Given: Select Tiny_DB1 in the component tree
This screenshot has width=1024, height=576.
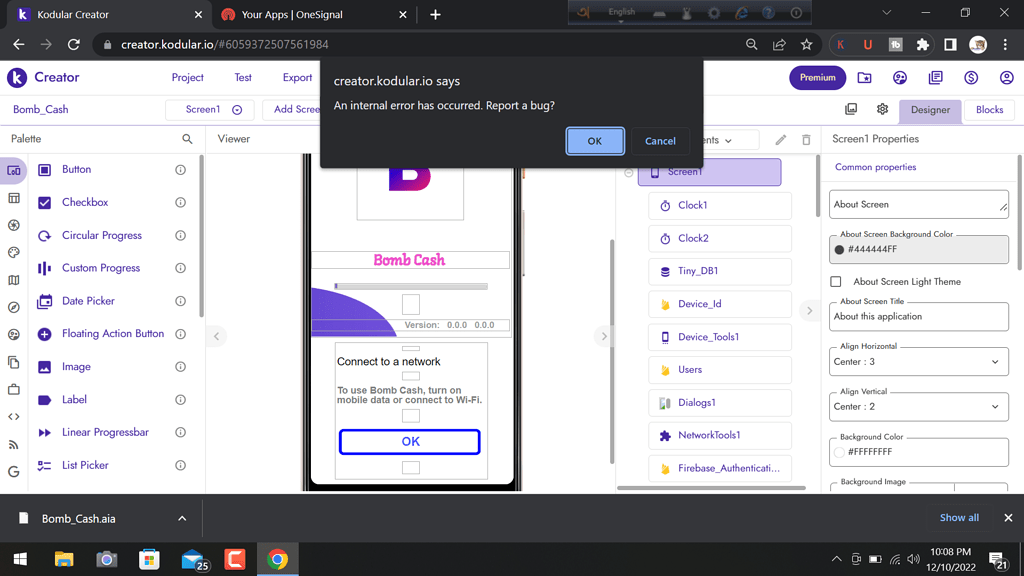Looking at the screenshot, I should [720, 271].
